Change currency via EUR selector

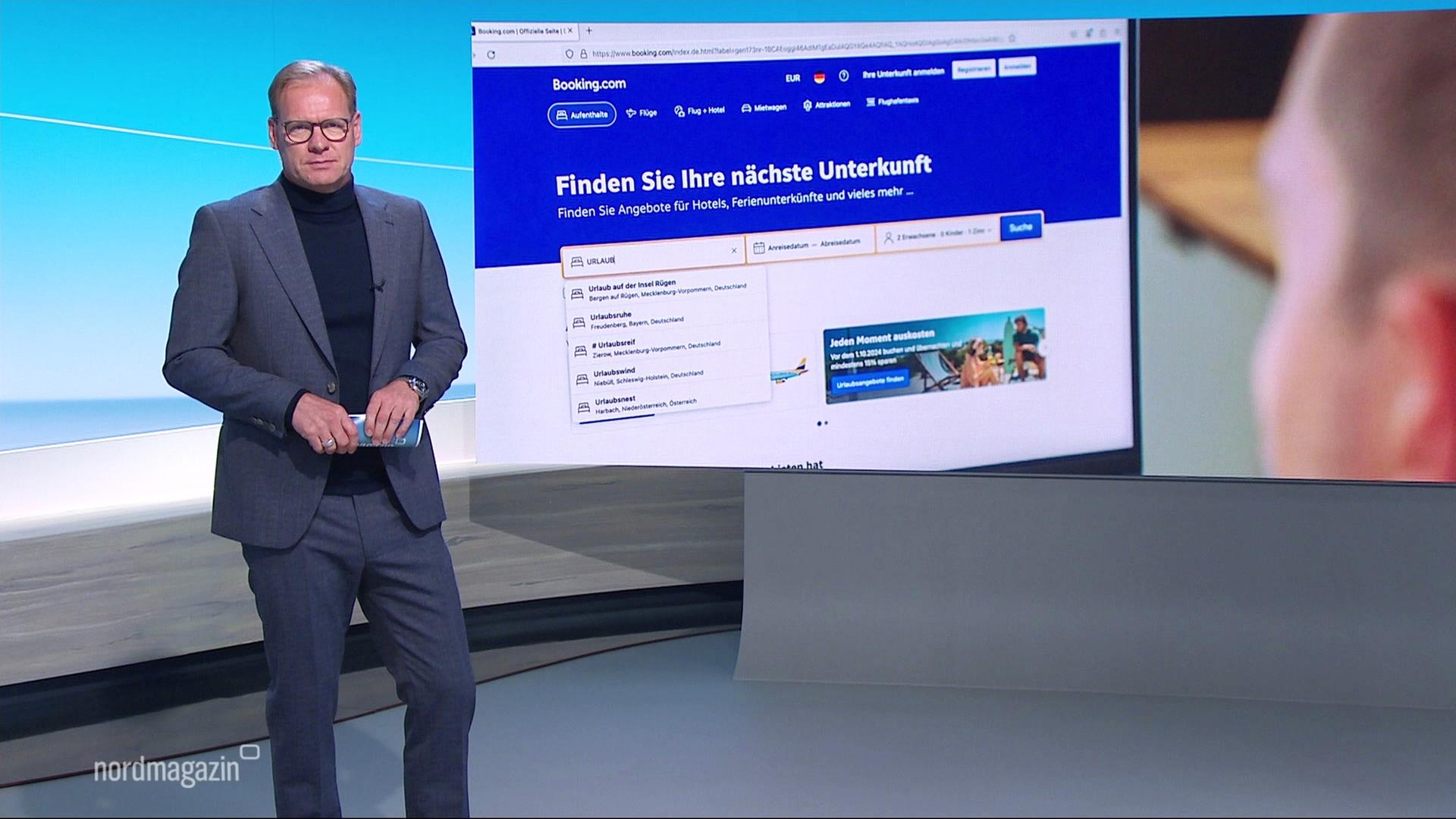pos(792,78)
